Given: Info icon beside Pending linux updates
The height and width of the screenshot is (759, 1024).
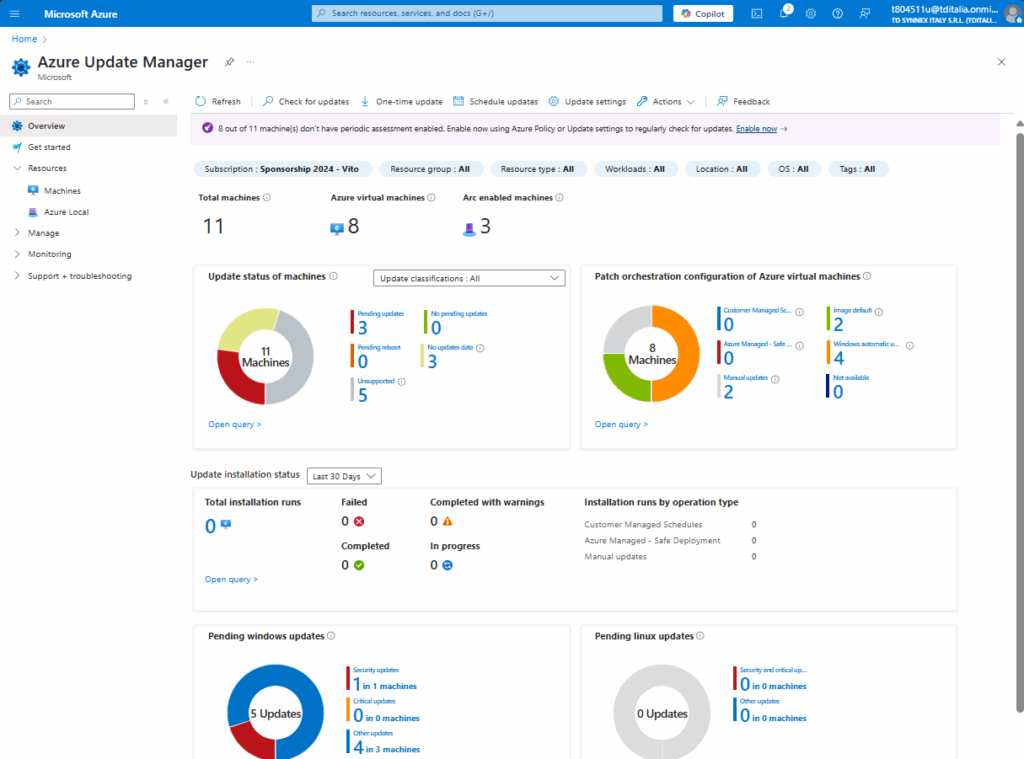Looking at the screenshot, I should (x=700, y=636).
